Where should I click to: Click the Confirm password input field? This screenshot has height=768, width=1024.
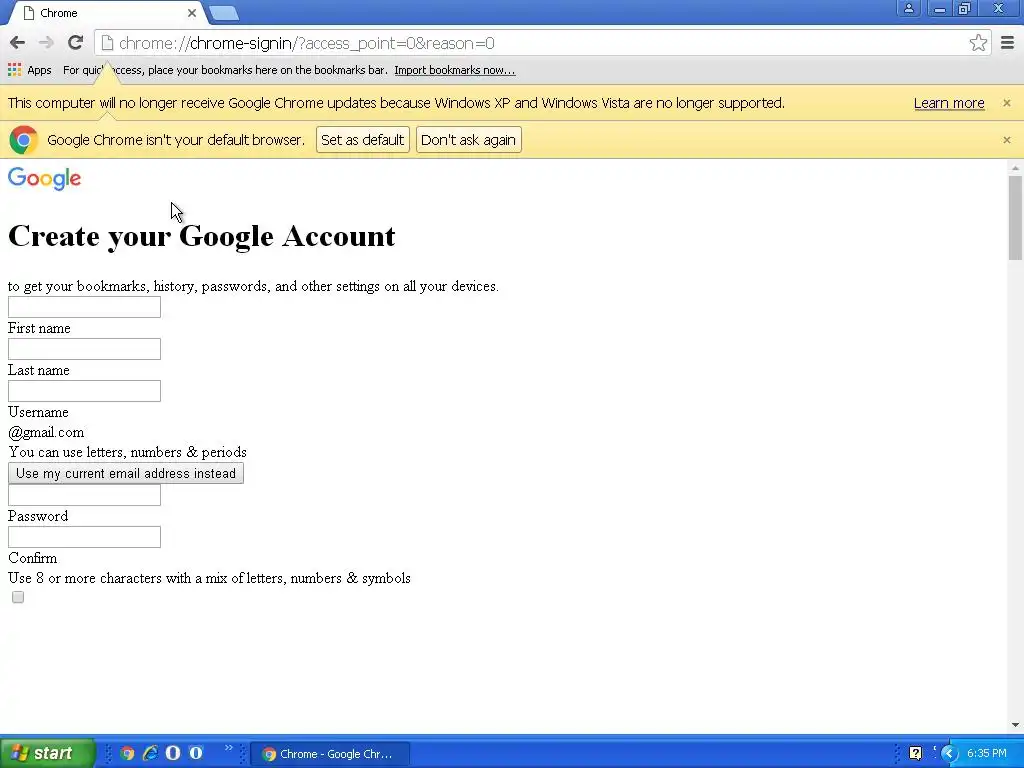tap(84, 537)
